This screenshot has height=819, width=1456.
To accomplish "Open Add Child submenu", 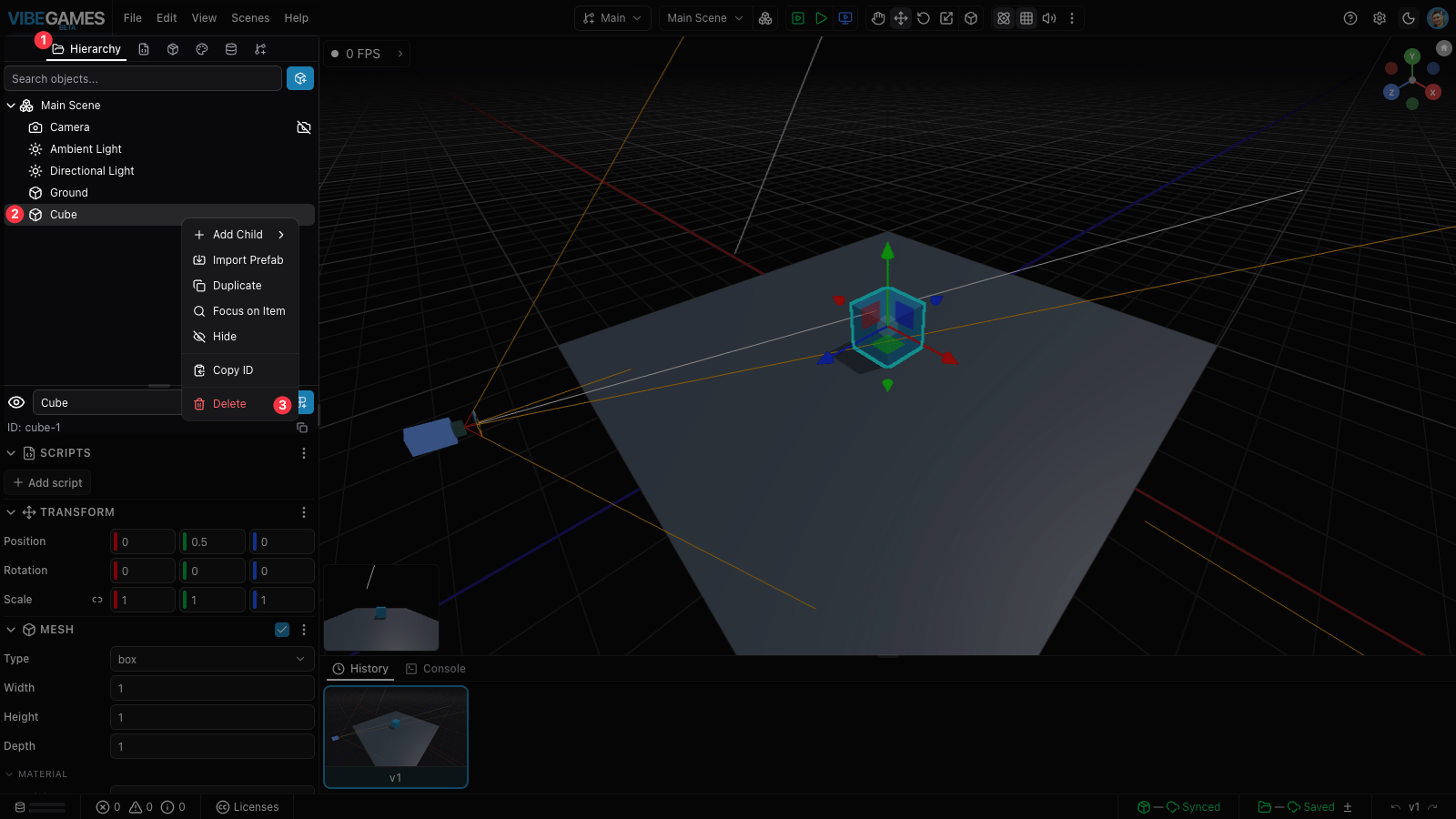I will point(240,235).
